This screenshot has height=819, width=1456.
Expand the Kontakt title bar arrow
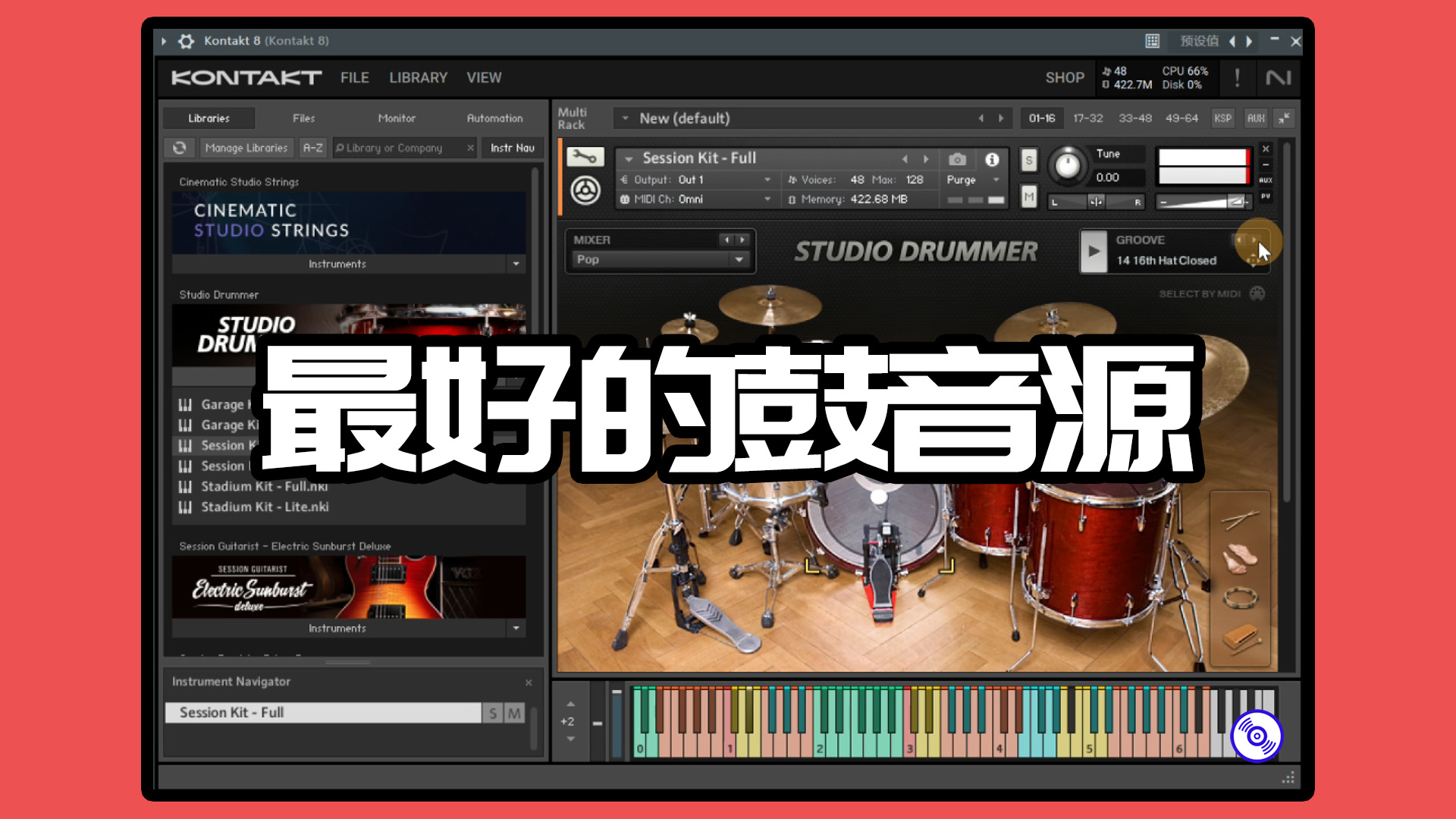164,41
